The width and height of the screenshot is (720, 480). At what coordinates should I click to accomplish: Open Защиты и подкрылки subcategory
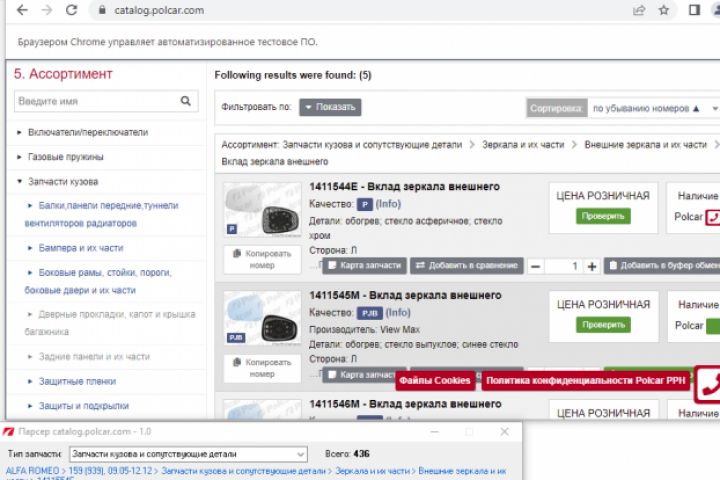[84, 406]
